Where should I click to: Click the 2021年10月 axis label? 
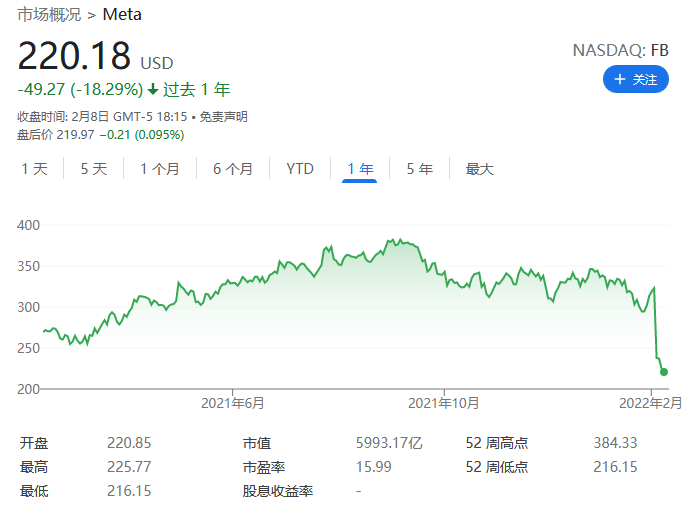(x=443, y=403)
